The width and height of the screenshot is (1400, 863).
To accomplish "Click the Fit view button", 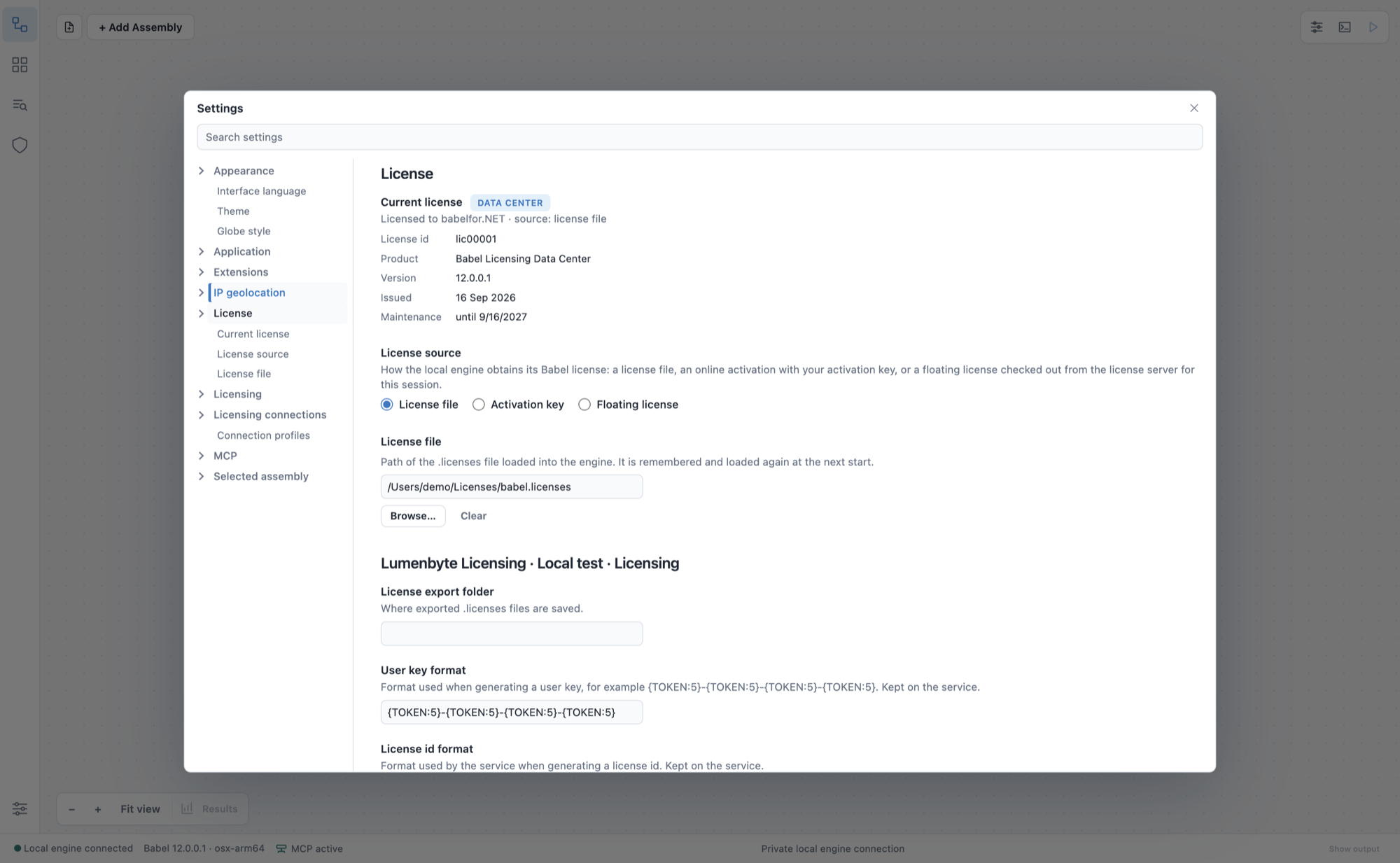I will pos(140,809).
